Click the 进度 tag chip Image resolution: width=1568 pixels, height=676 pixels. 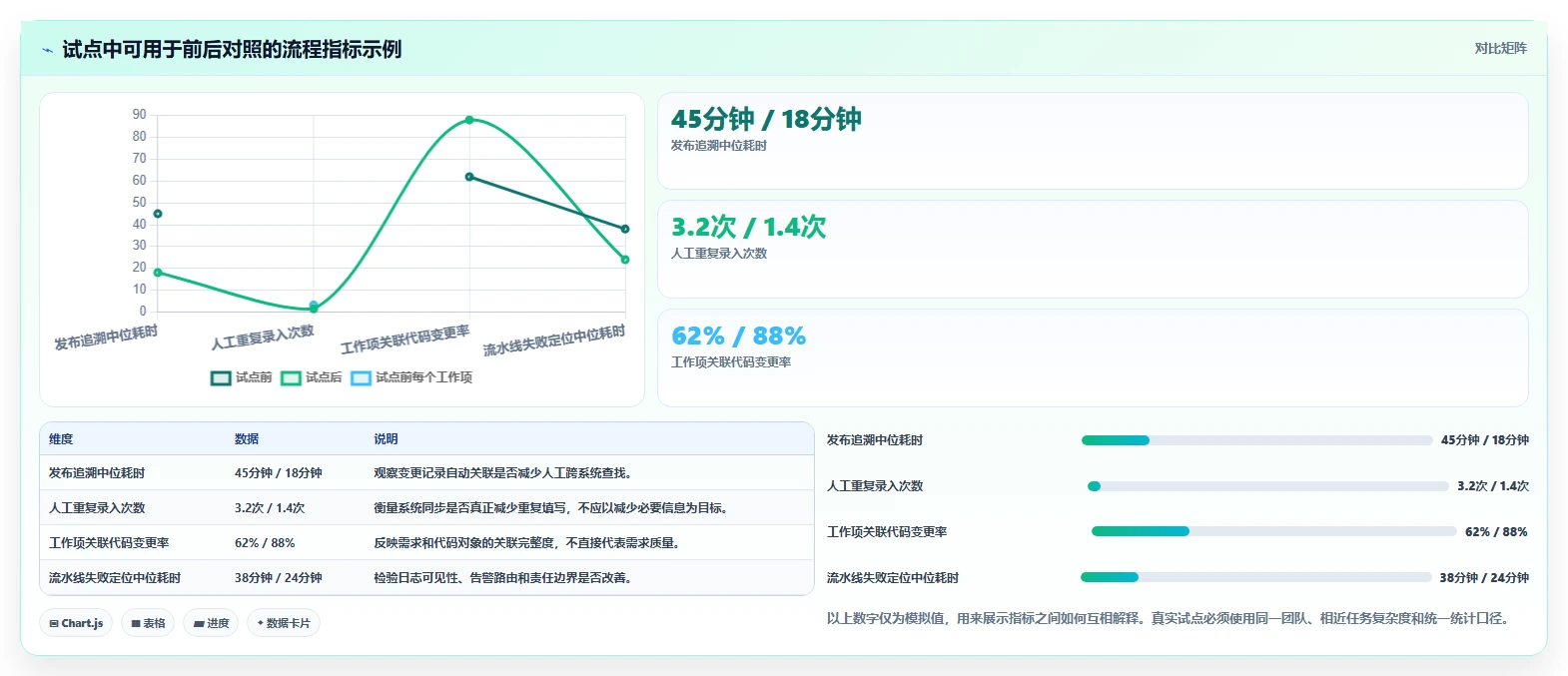point(211,623)
